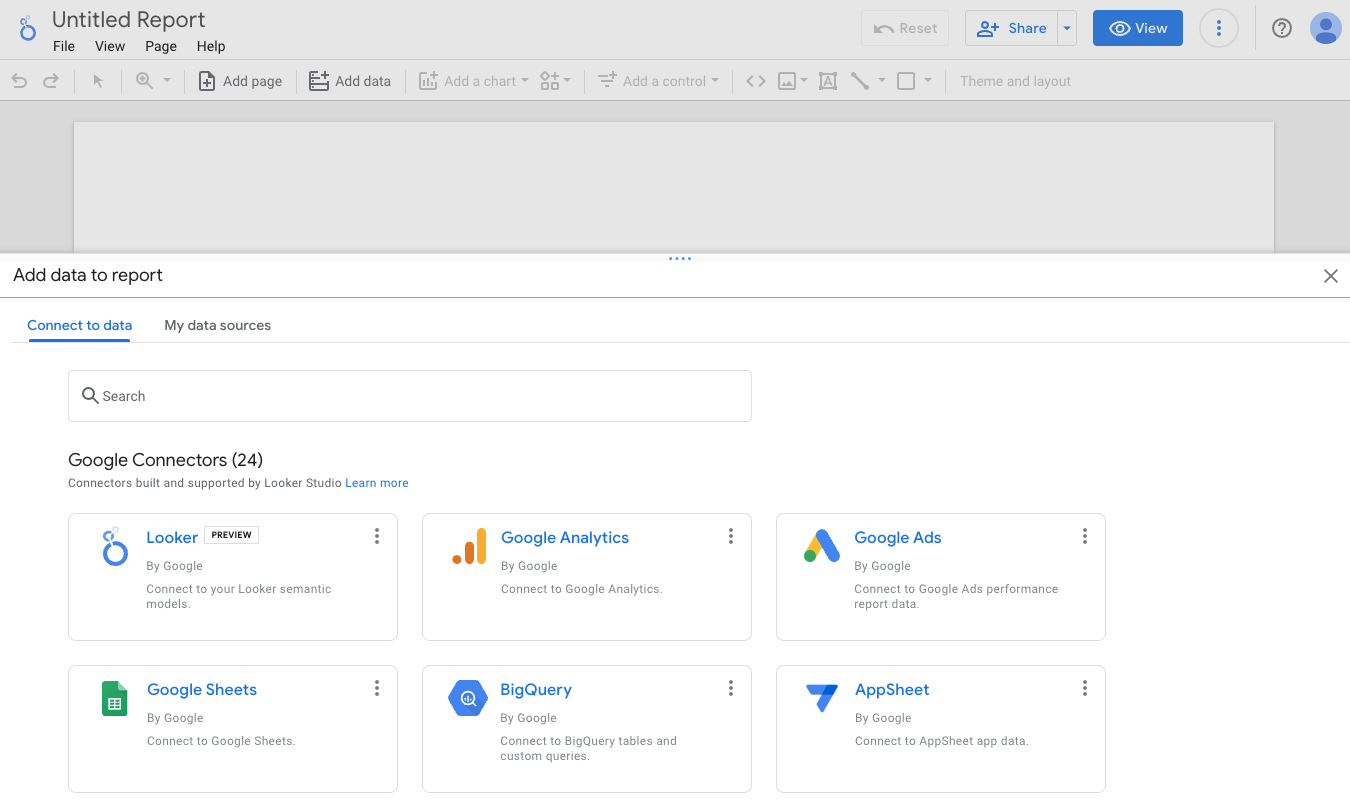Open Google Ads card three-dot menu

[1085, 536]
